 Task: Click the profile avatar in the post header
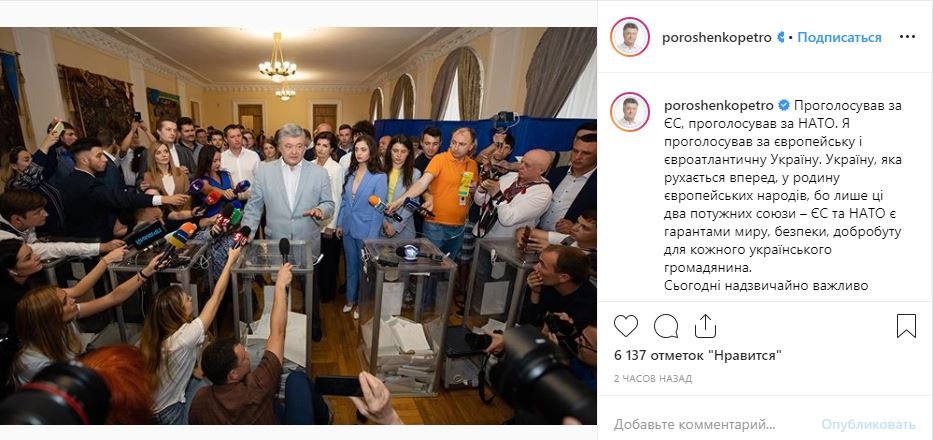click(x=630, y=37)
